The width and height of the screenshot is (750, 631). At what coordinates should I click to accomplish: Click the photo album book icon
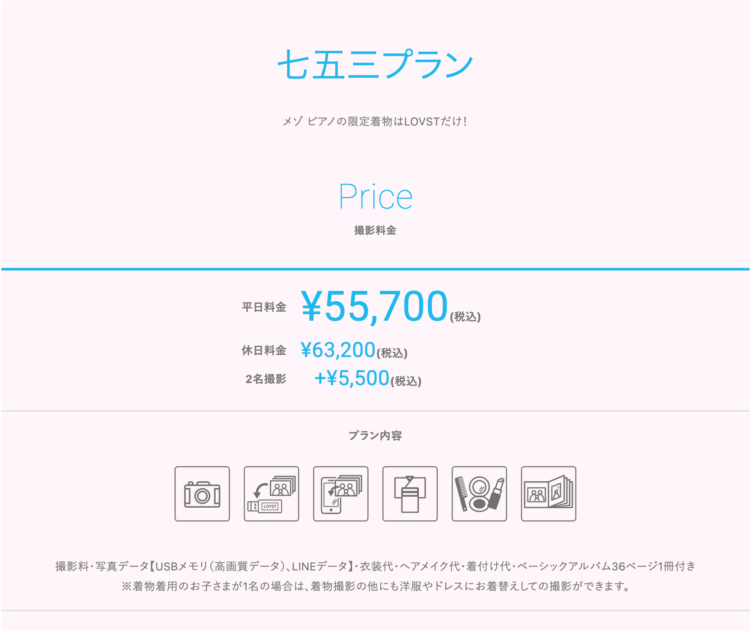point(548,494)
